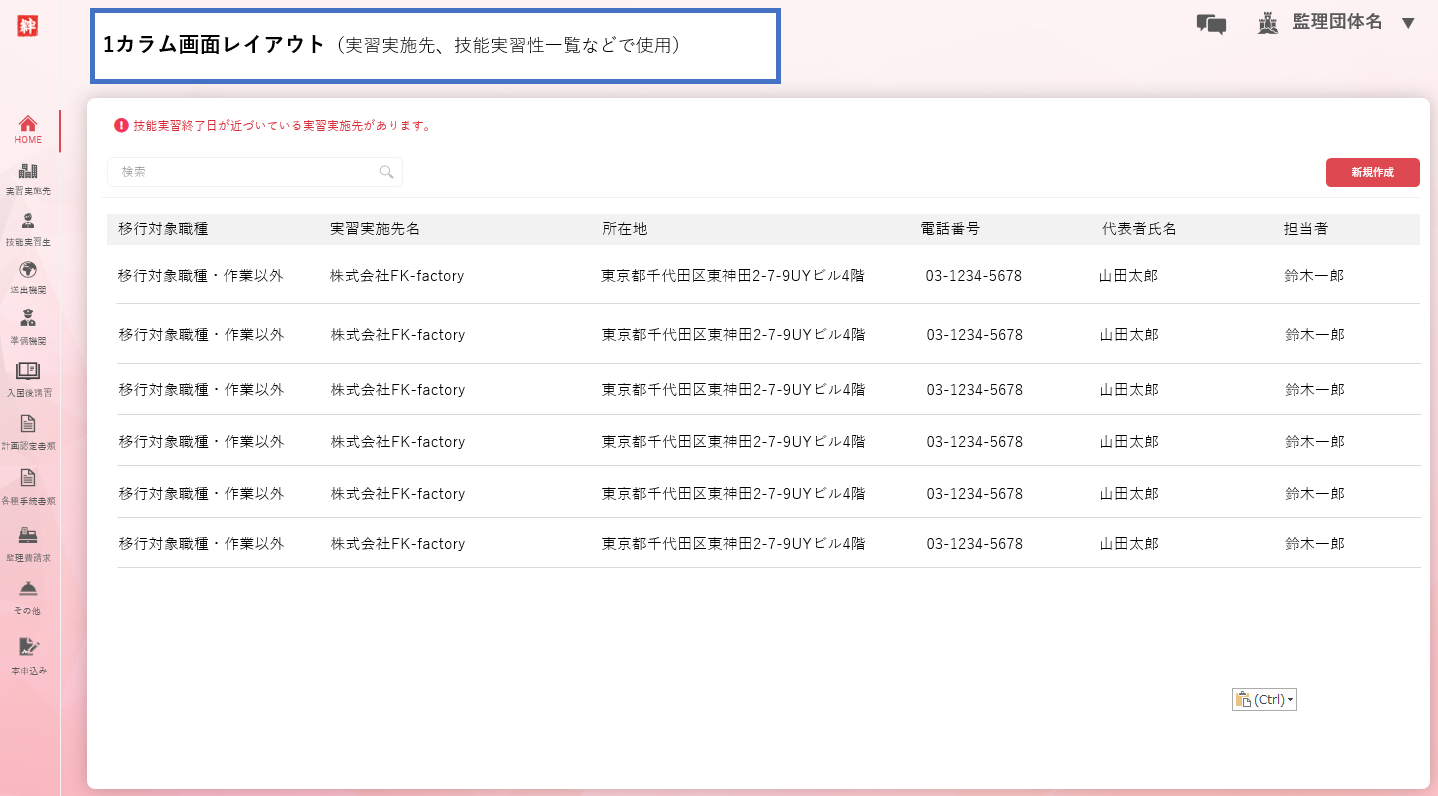
Task: Open the 技能実習生 sidebar item
Action: click(x=28, y=222)
